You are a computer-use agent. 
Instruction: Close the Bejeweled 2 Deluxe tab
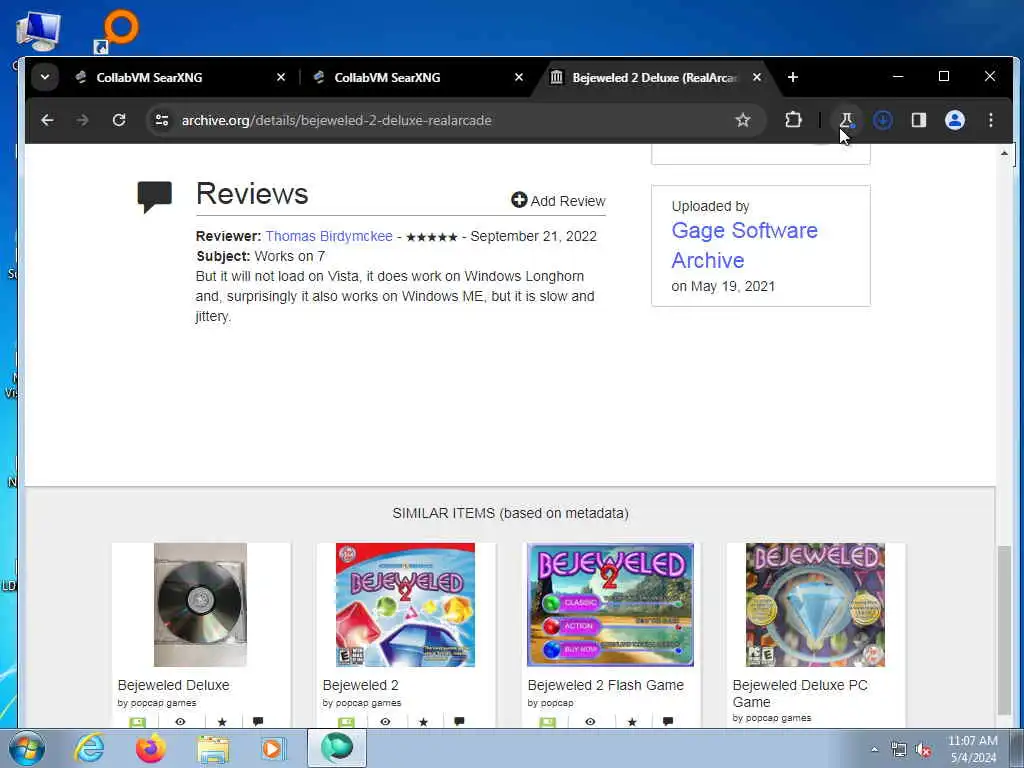click(x=756, y=77)
